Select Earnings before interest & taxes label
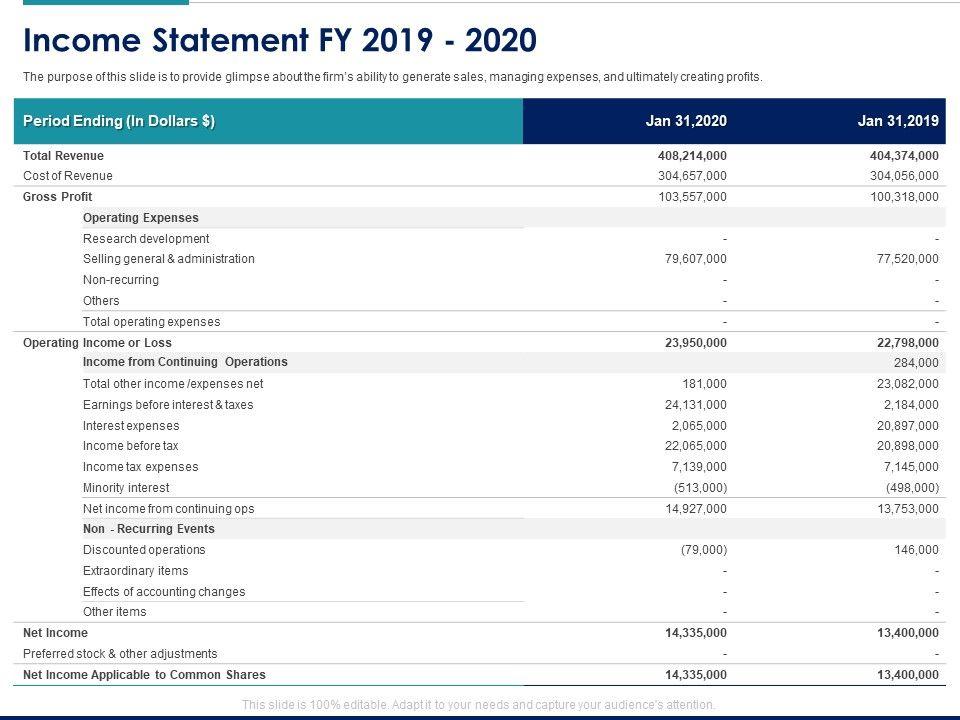This screenshot has height=720, width=960. pos(168,405)
